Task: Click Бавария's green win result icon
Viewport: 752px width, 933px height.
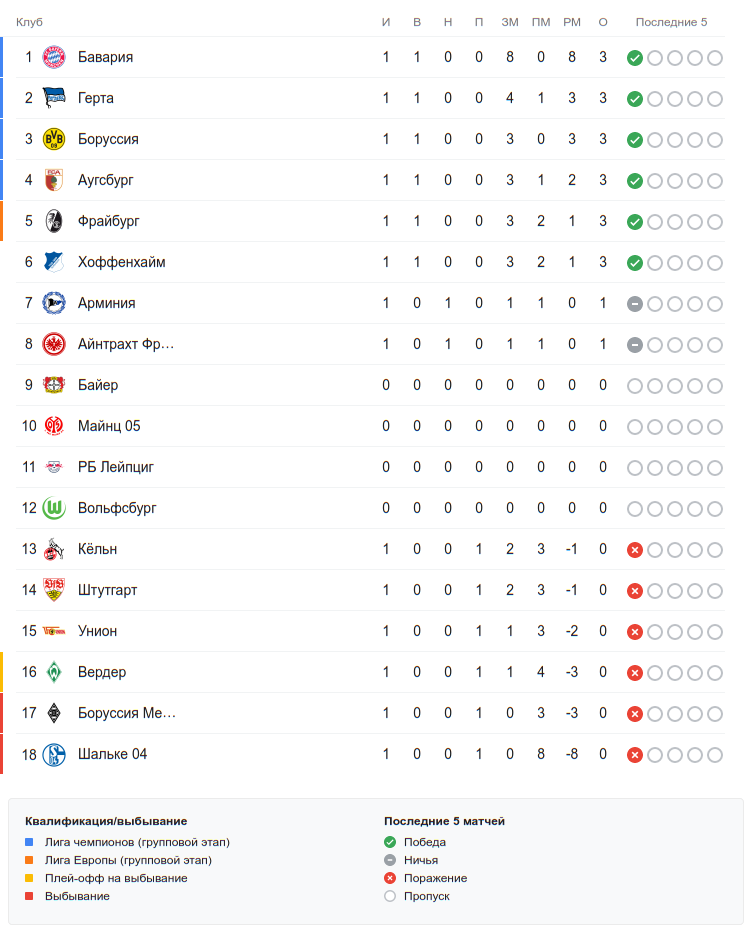Action: pyautogui.click(x=634, y=58)
